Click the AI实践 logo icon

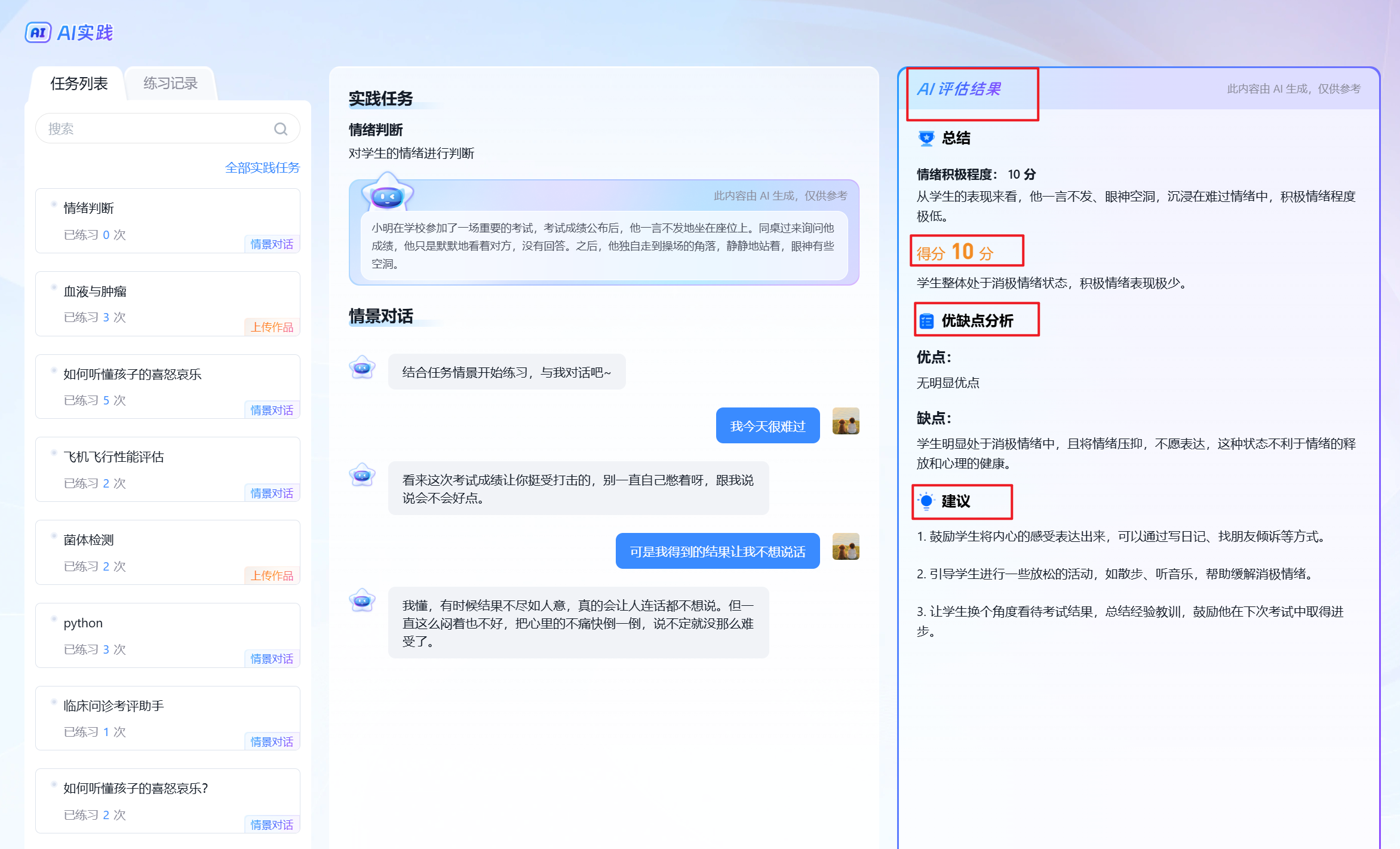coord(38,33)
